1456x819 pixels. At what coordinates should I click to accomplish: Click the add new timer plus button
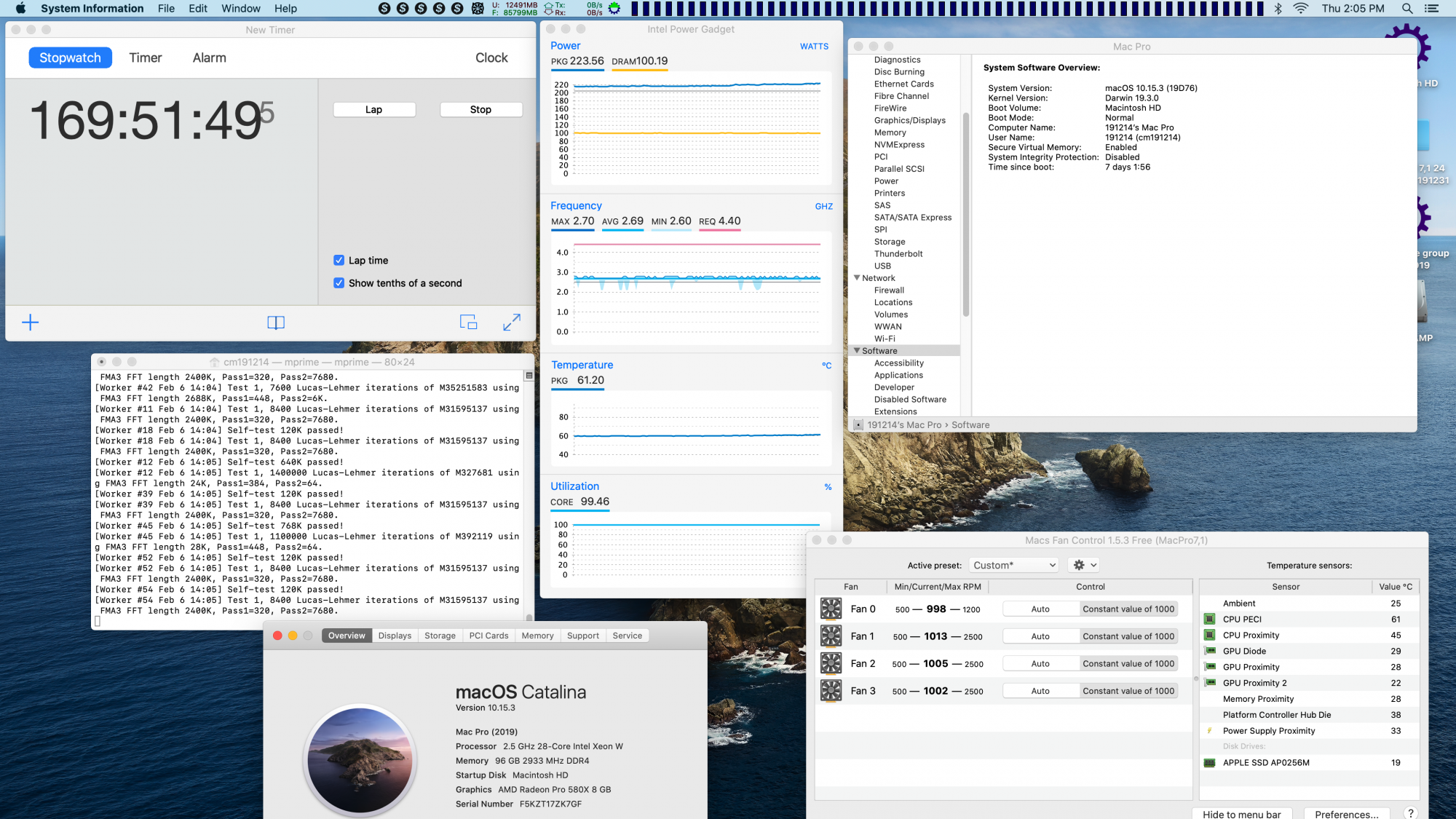tap(30, 321)
